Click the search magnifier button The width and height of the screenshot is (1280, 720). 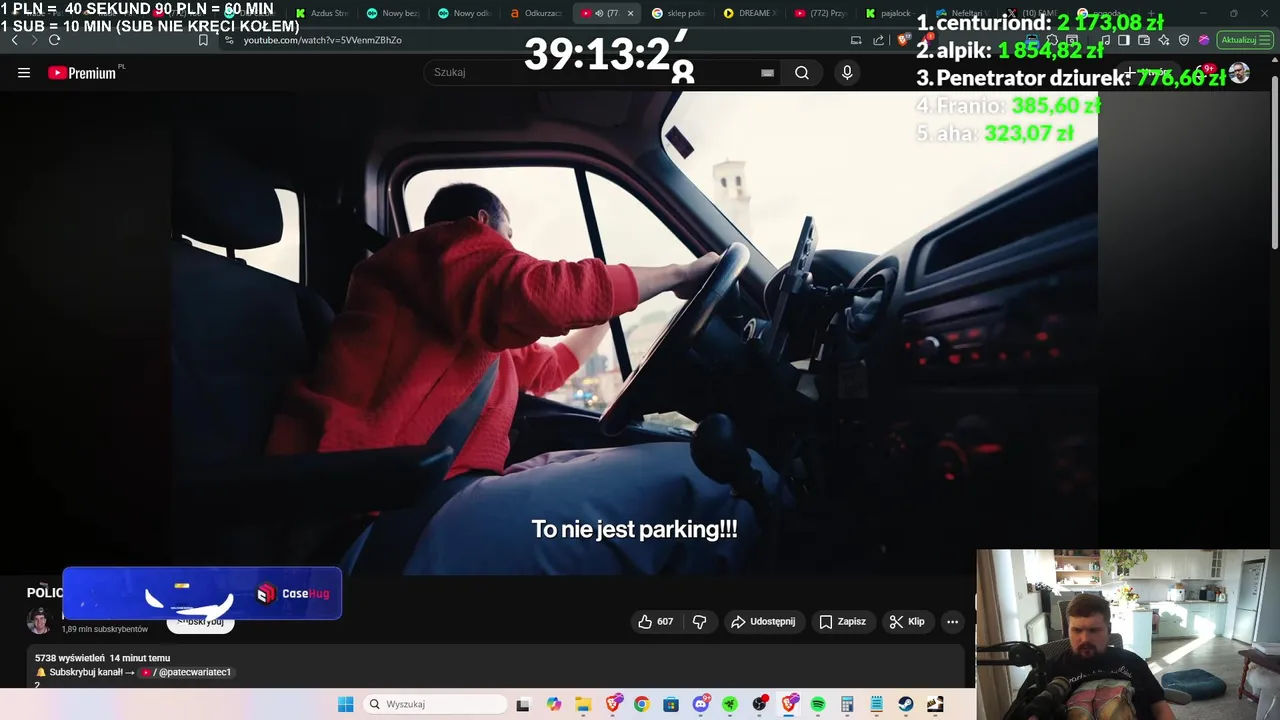[802, 73]
